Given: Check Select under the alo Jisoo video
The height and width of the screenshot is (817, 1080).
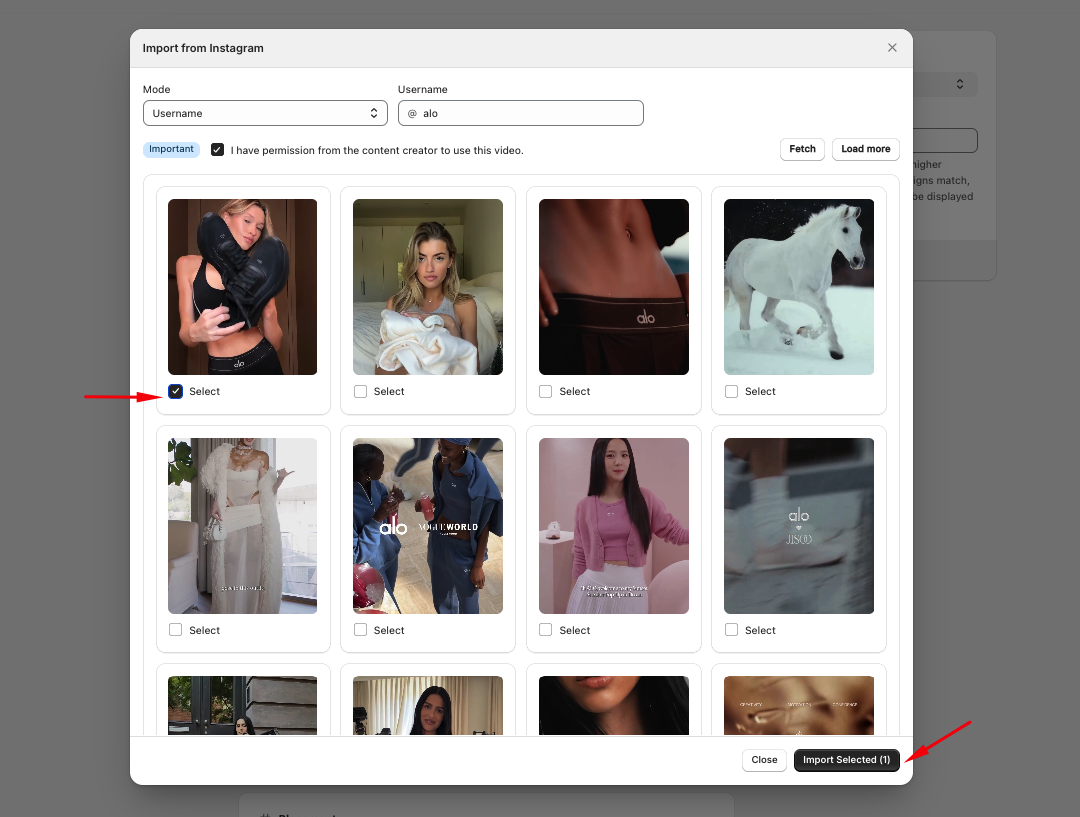Looking at the screenshot, I should click(731, 630).
